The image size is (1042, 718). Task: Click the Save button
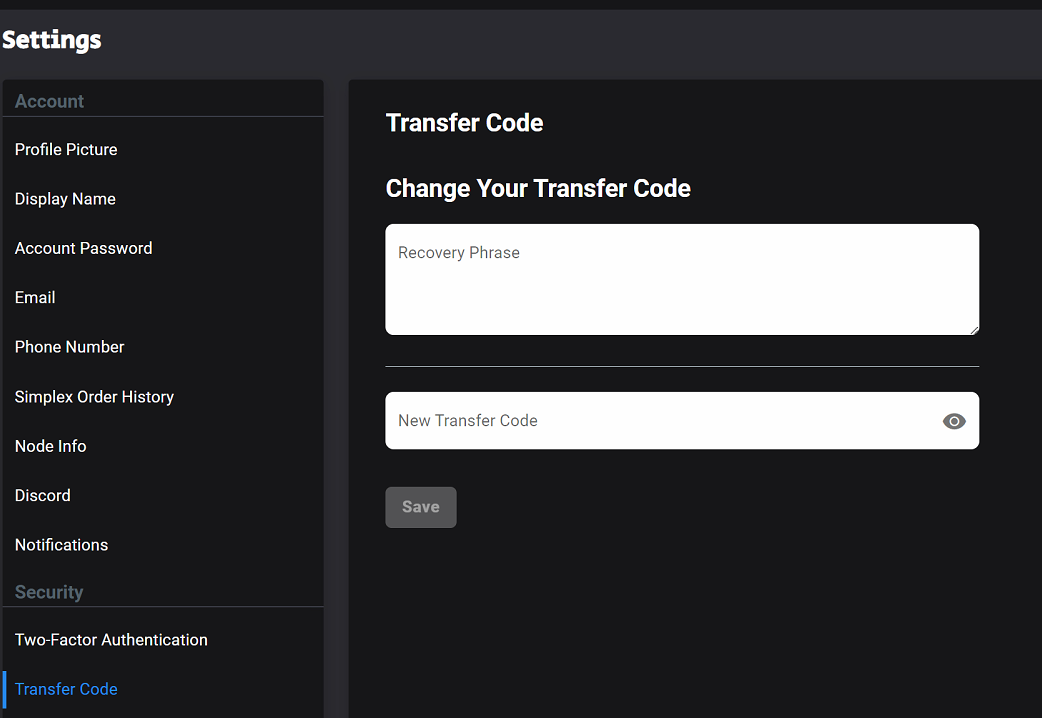421,507
